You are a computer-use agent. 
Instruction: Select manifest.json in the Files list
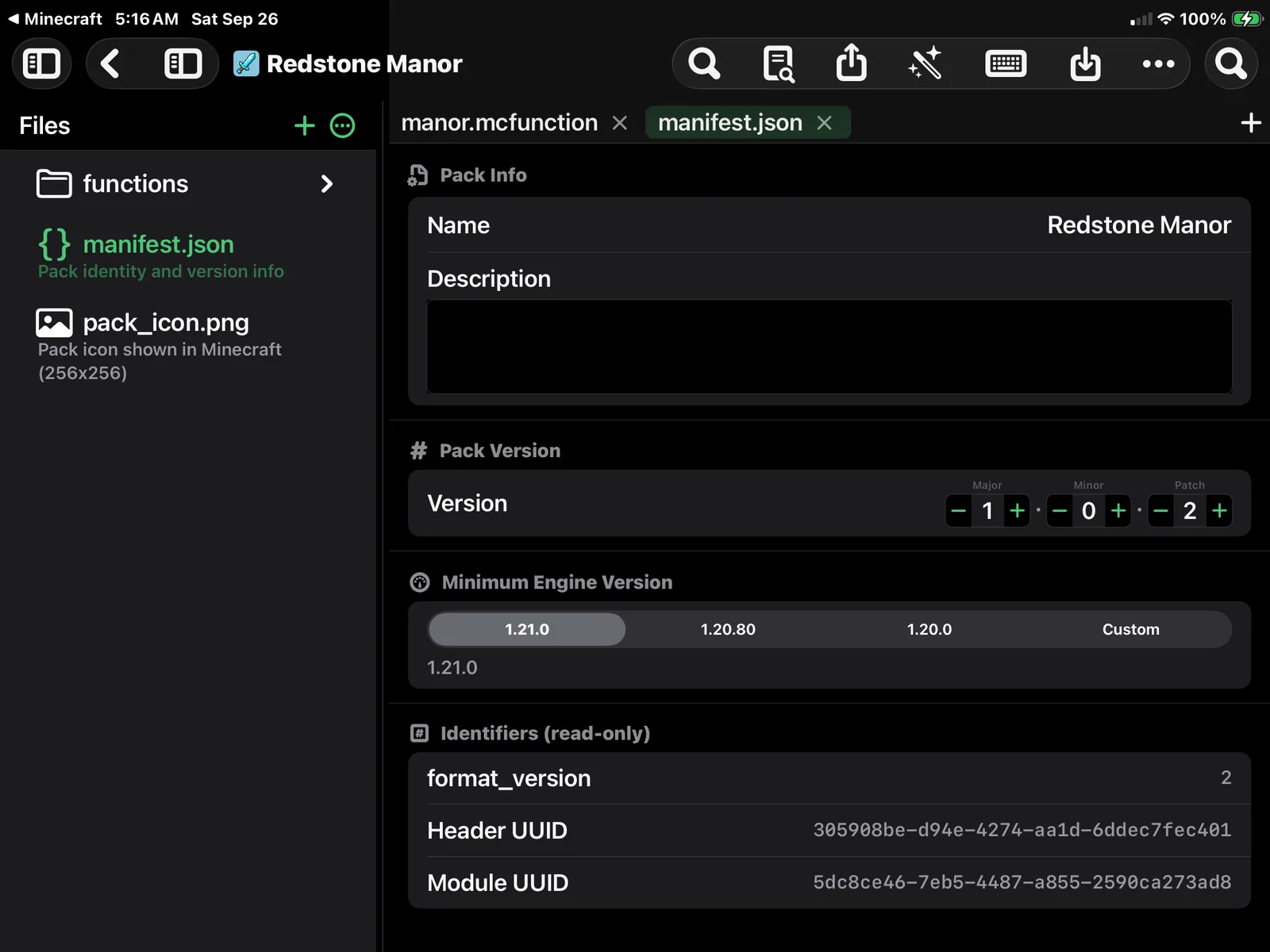point(187,255)
